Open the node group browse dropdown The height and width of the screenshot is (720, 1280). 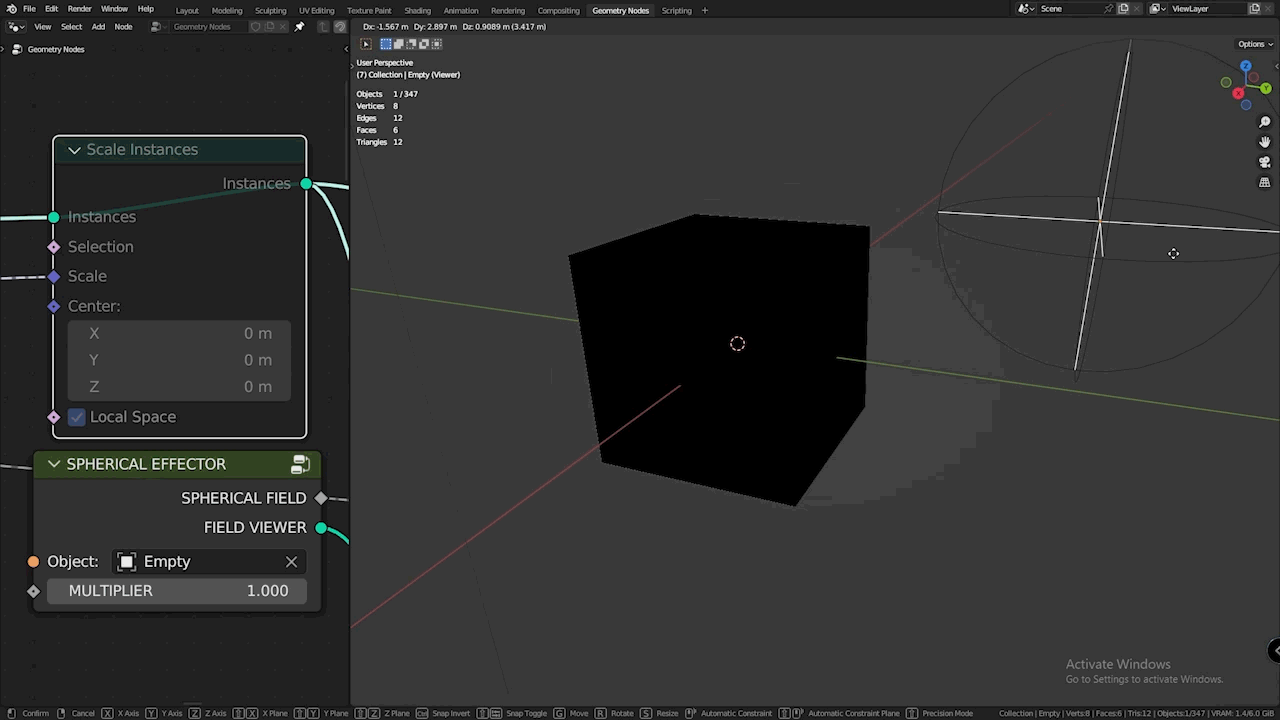click(x=158, y=26)
